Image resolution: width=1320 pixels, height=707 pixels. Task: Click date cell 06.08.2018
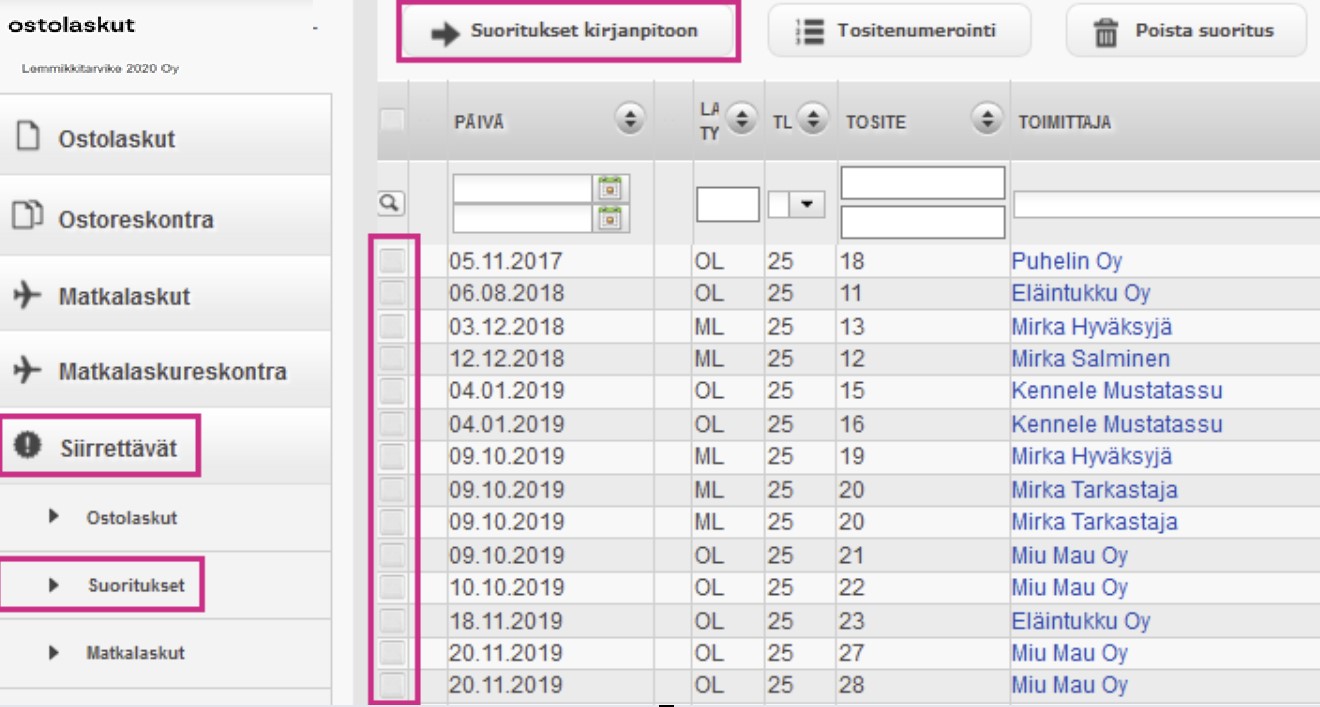coord(506,294)
